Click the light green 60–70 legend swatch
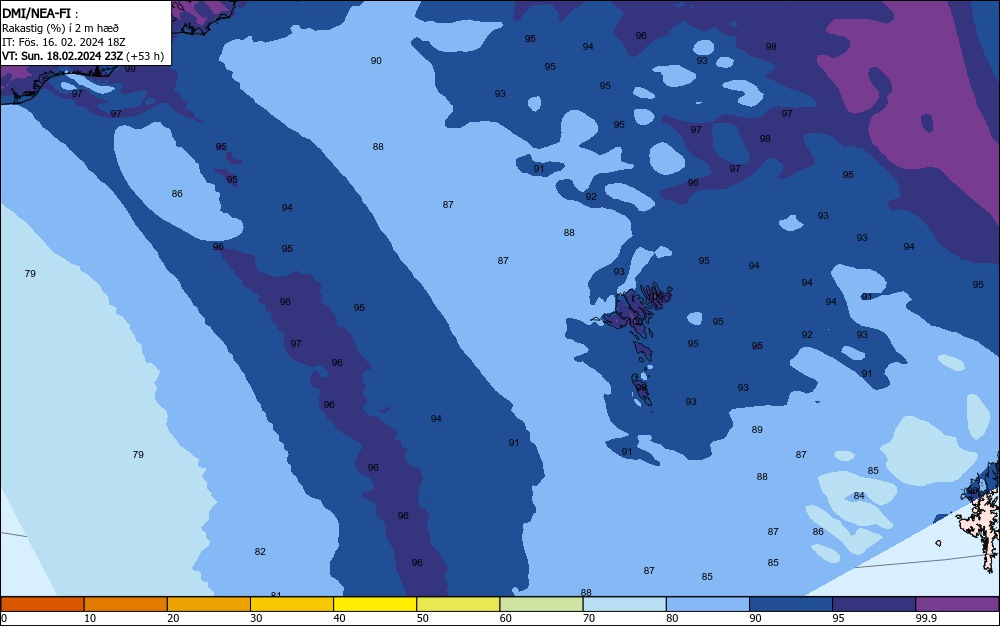Image resolution: width=1000 pixels, height=626 pixels. 541,604
